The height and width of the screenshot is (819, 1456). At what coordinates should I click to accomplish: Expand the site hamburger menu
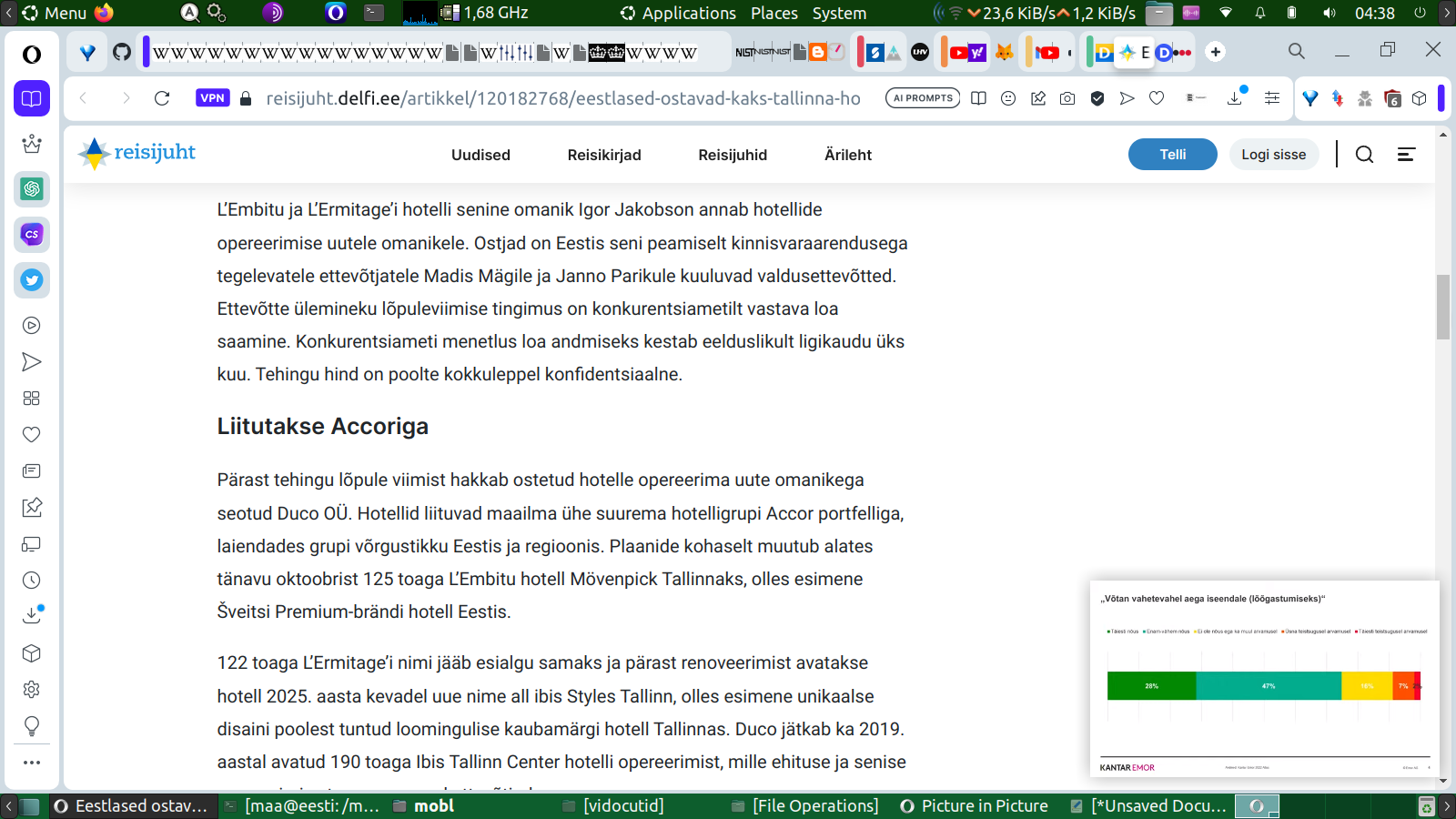coord(1406,155)
